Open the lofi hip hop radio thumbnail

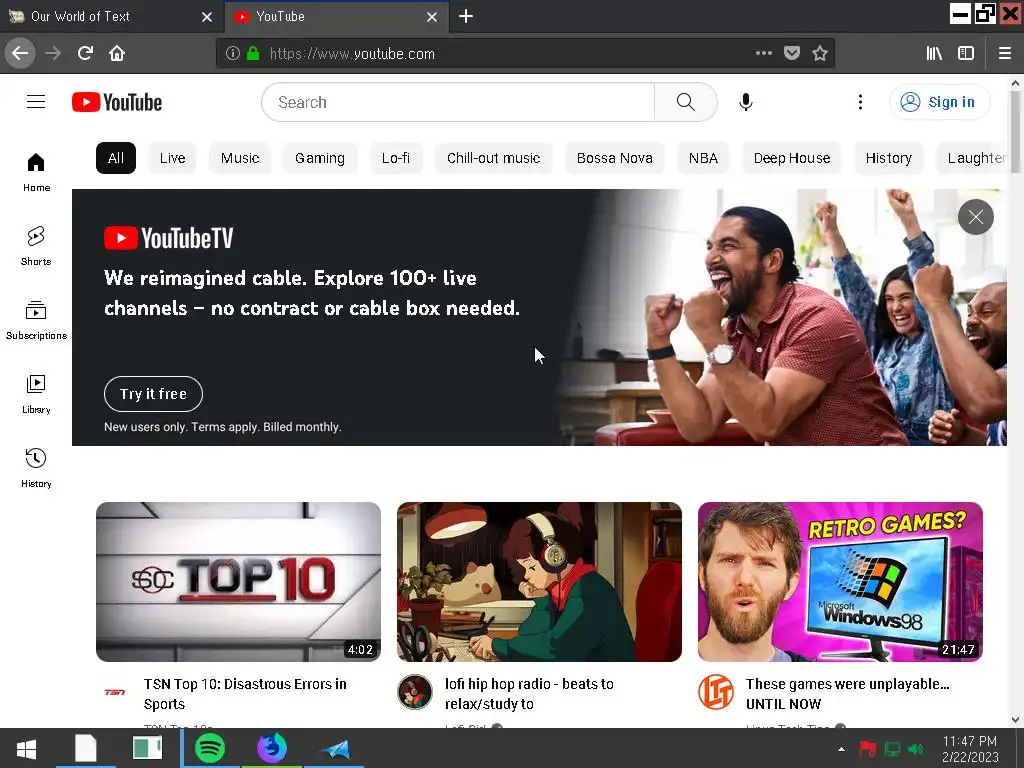click(x=539, y=582)
